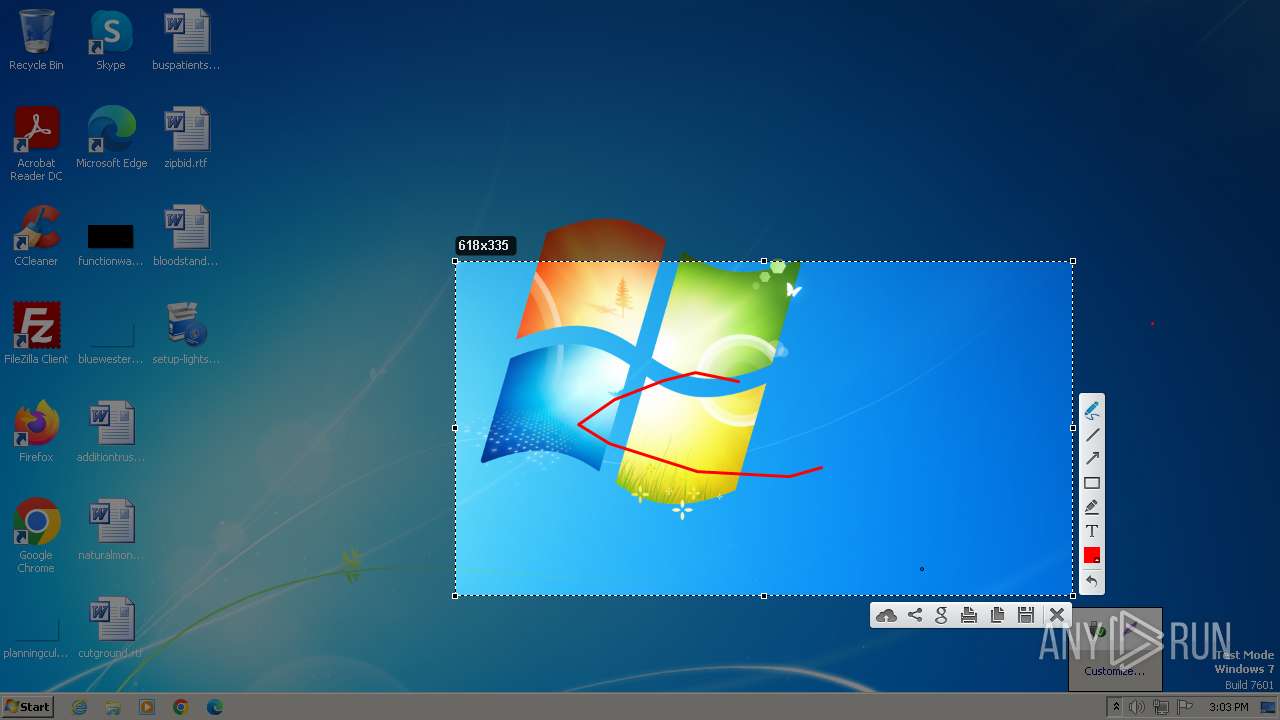This screenshot has height=720, width=1280.
Task: Select the Skype desktop shortcut
Action: [111, 40]
